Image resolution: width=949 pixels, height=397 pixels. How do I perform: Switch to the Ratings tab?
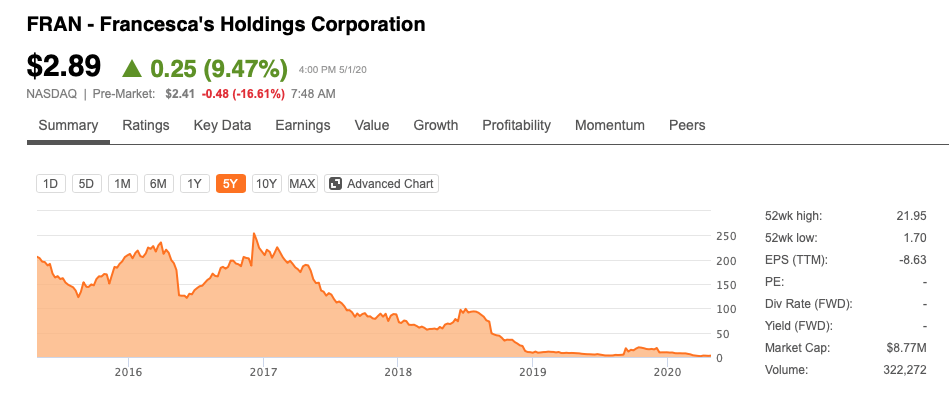(146, 125)
